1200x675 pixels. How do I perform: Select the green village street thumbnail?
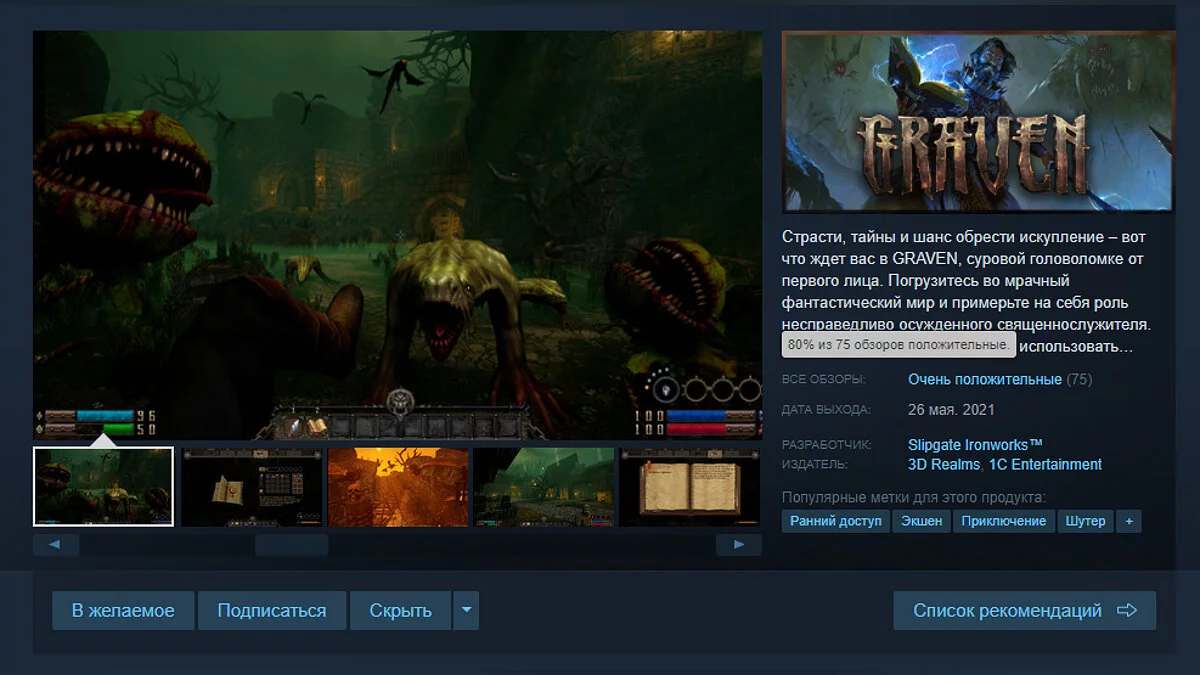tap(544, 486)
